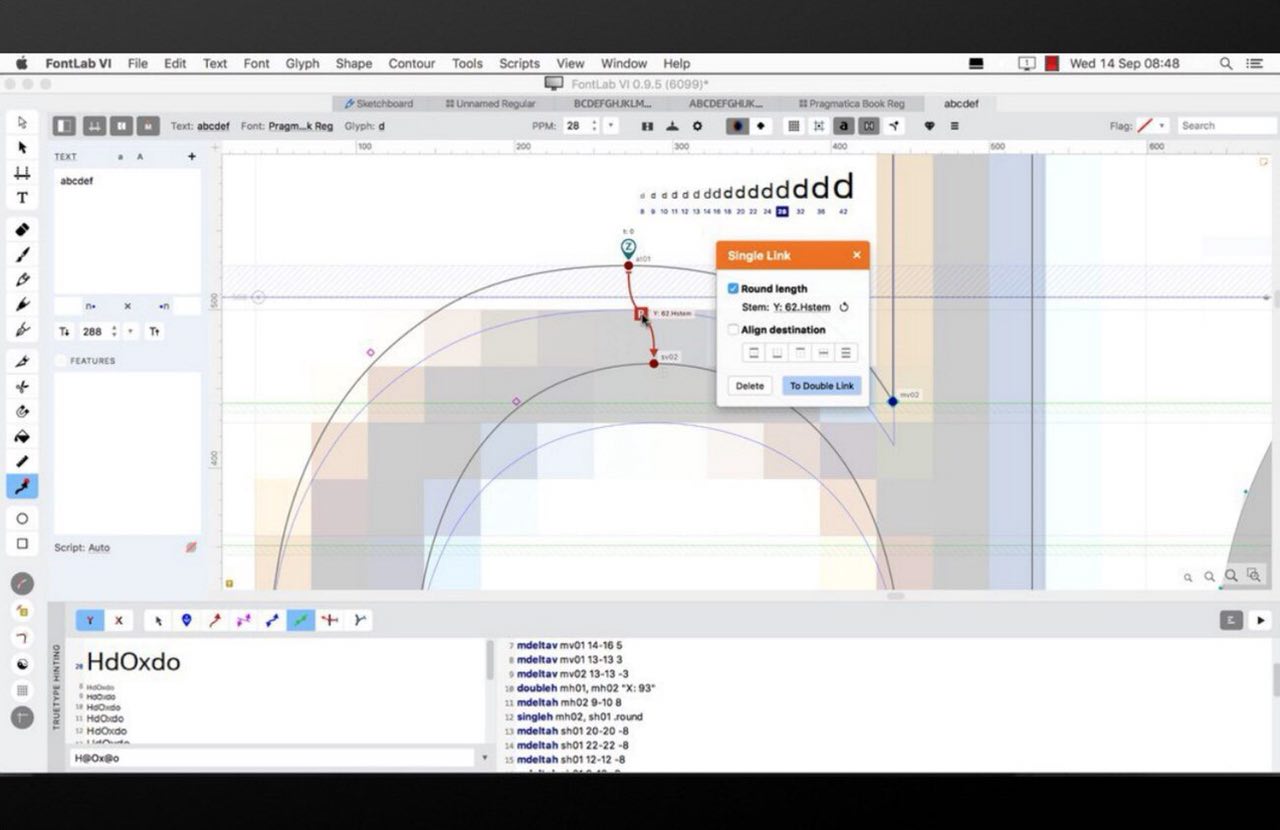Image resolution: width=1280 pixels, height=830 pixels.
Task: Toggle the pixel grid display button
Action: [793, 126]
